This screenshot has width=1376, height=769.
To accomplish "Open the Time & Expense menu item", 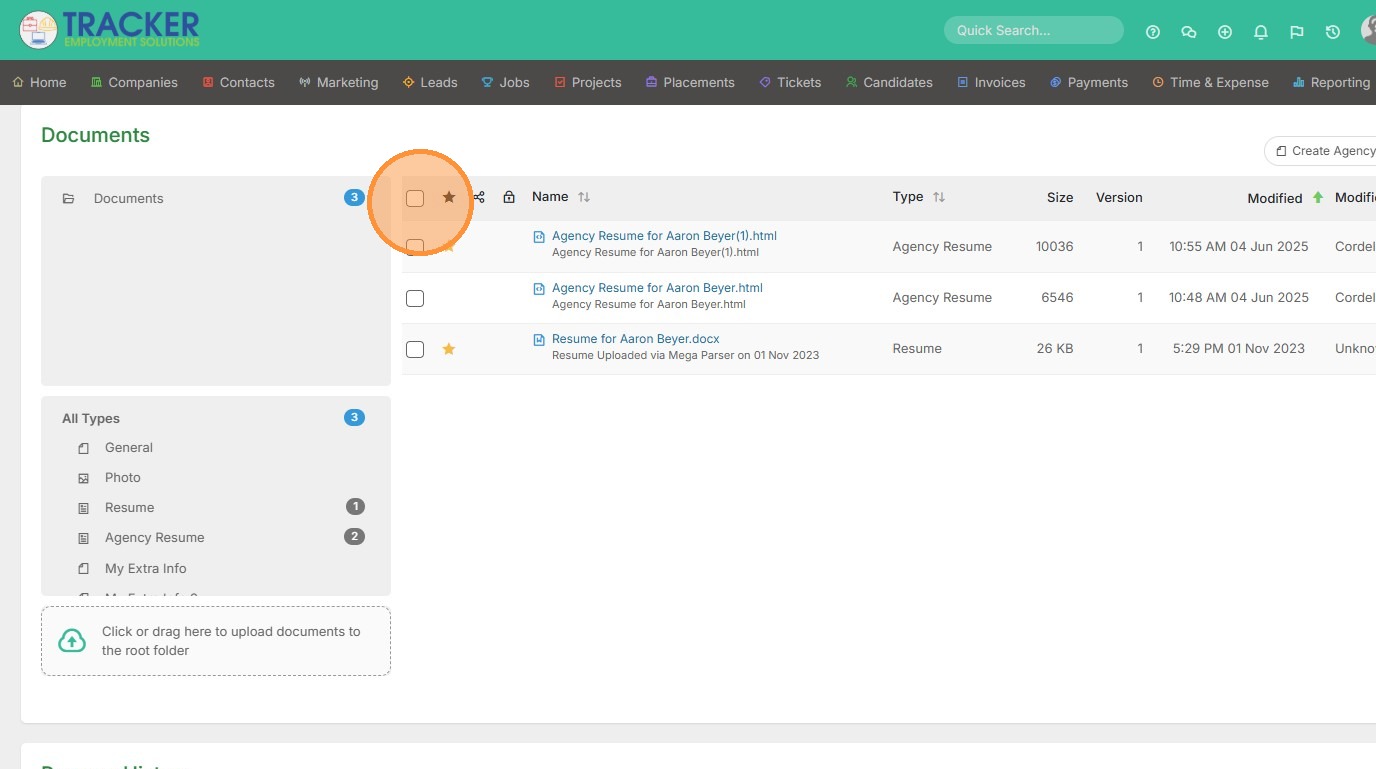I will click(1210, 82).
